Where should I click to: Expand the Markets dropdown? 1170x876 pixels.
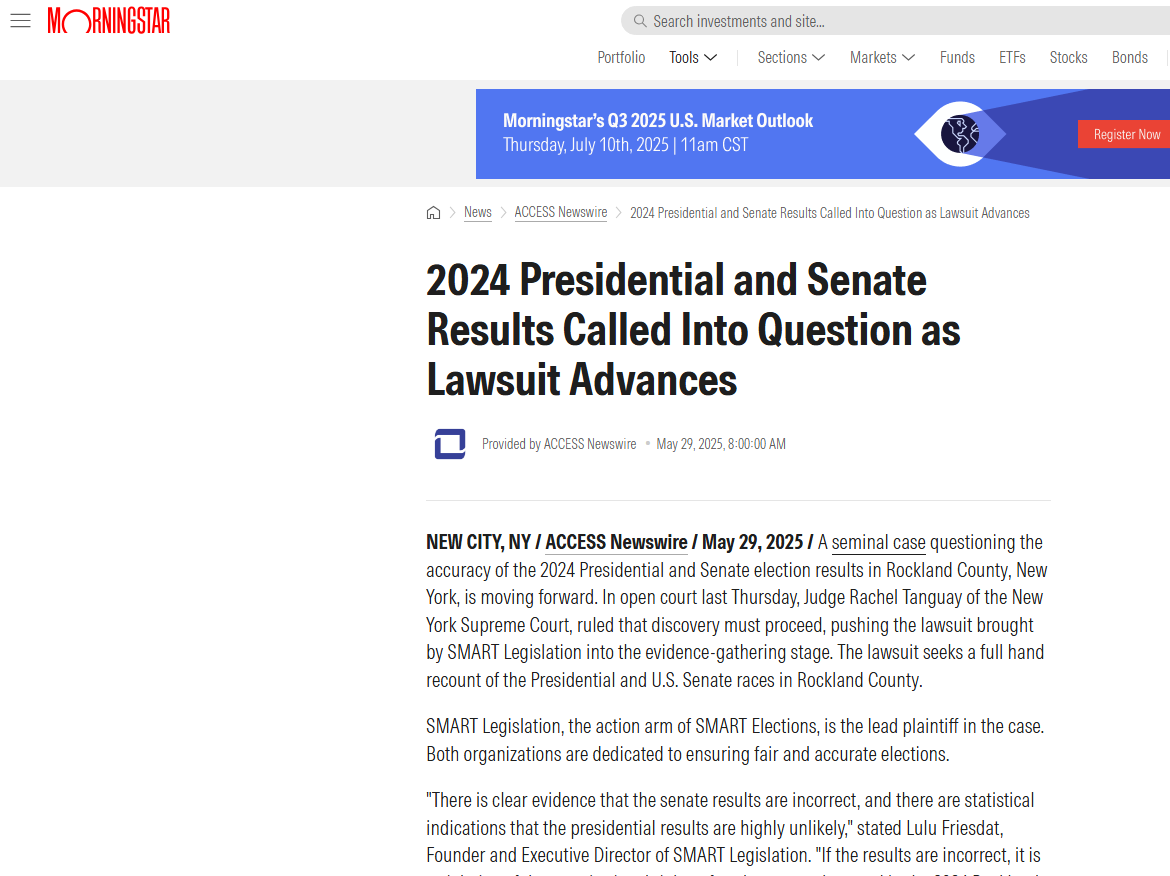pyautogui.click(x=882, y=57)
